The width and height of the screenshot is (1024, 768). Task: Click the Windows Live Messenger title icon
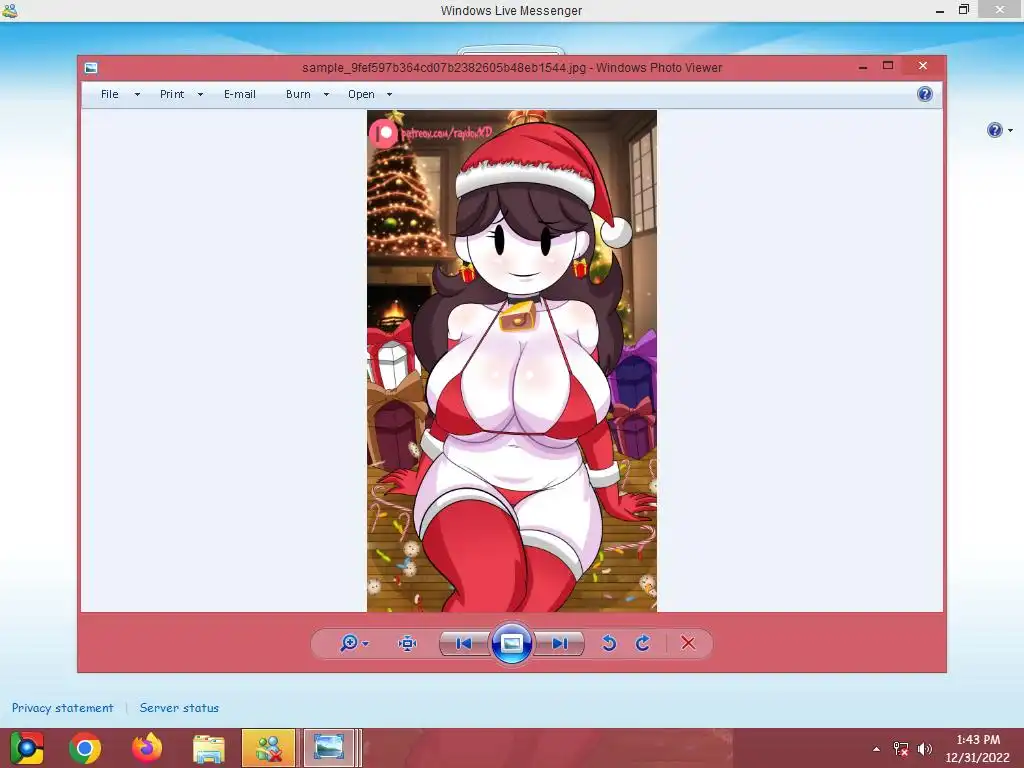click(x=9, y=10)
